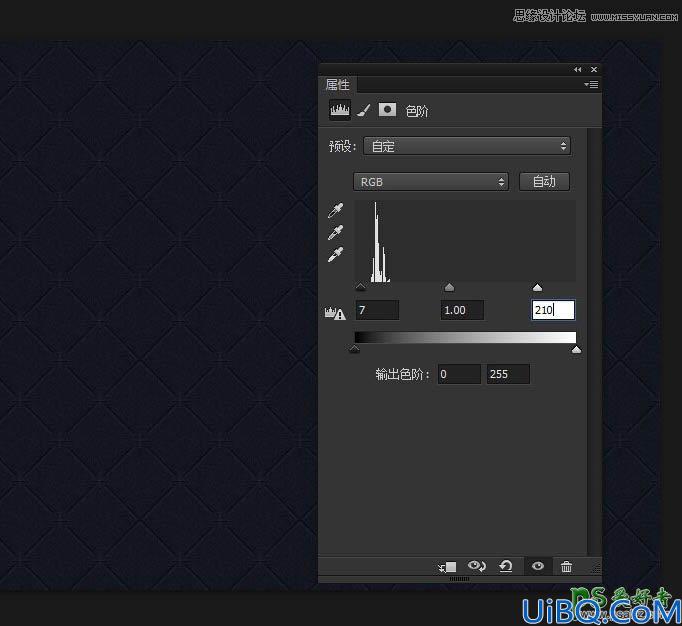Clip adjustment to layer below icon
The width and height of the screenshot is (682, 626).
[x=448, y=567]
